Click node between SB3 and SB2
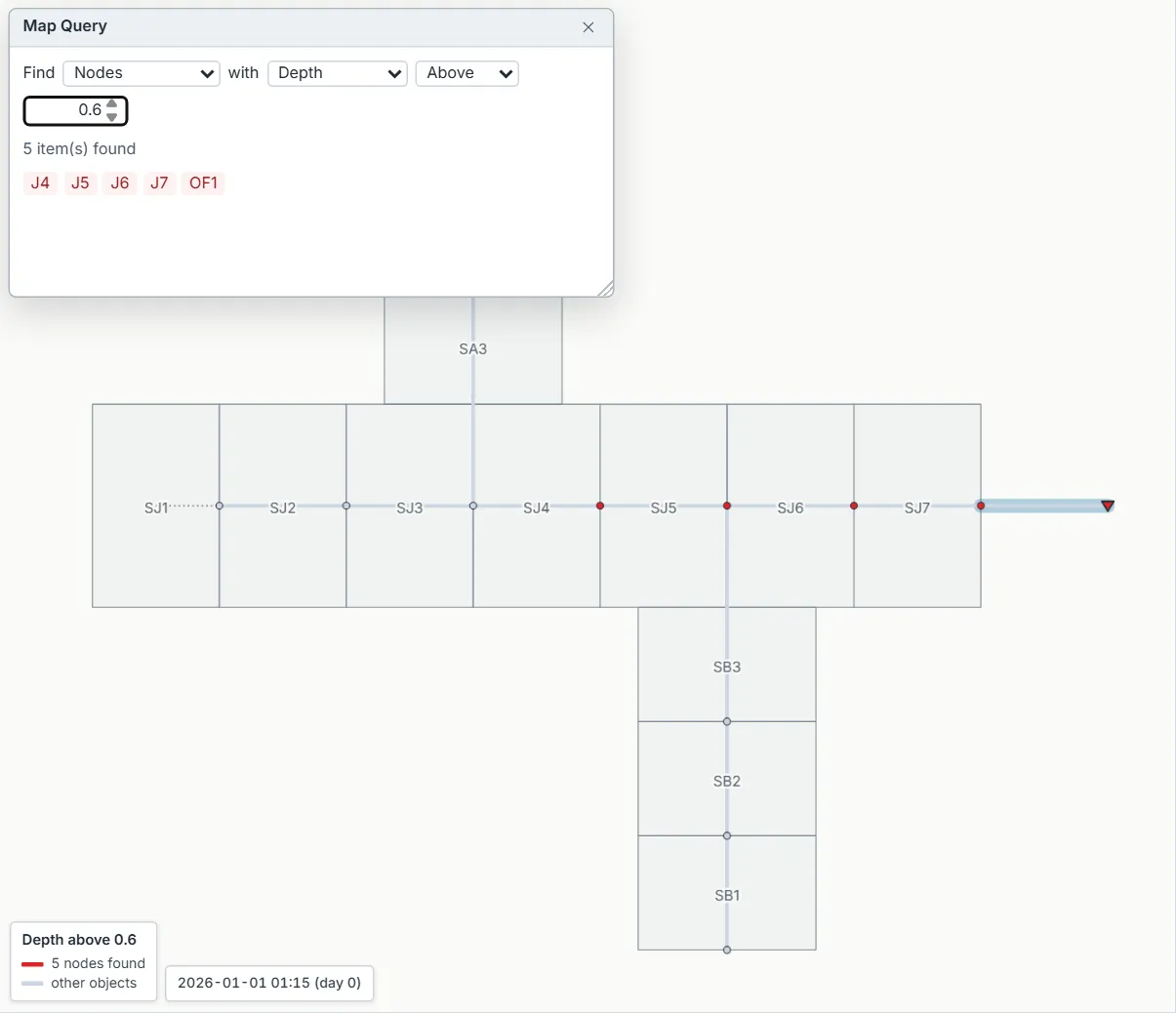 pos(727,722)
